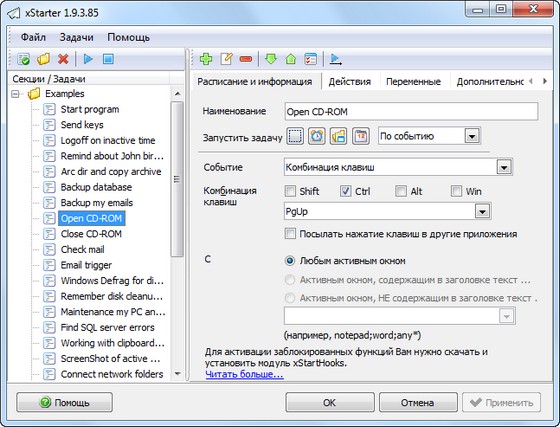Select 'Активным окном, содержащим в заголовке текст' radio

click(290, 280)
